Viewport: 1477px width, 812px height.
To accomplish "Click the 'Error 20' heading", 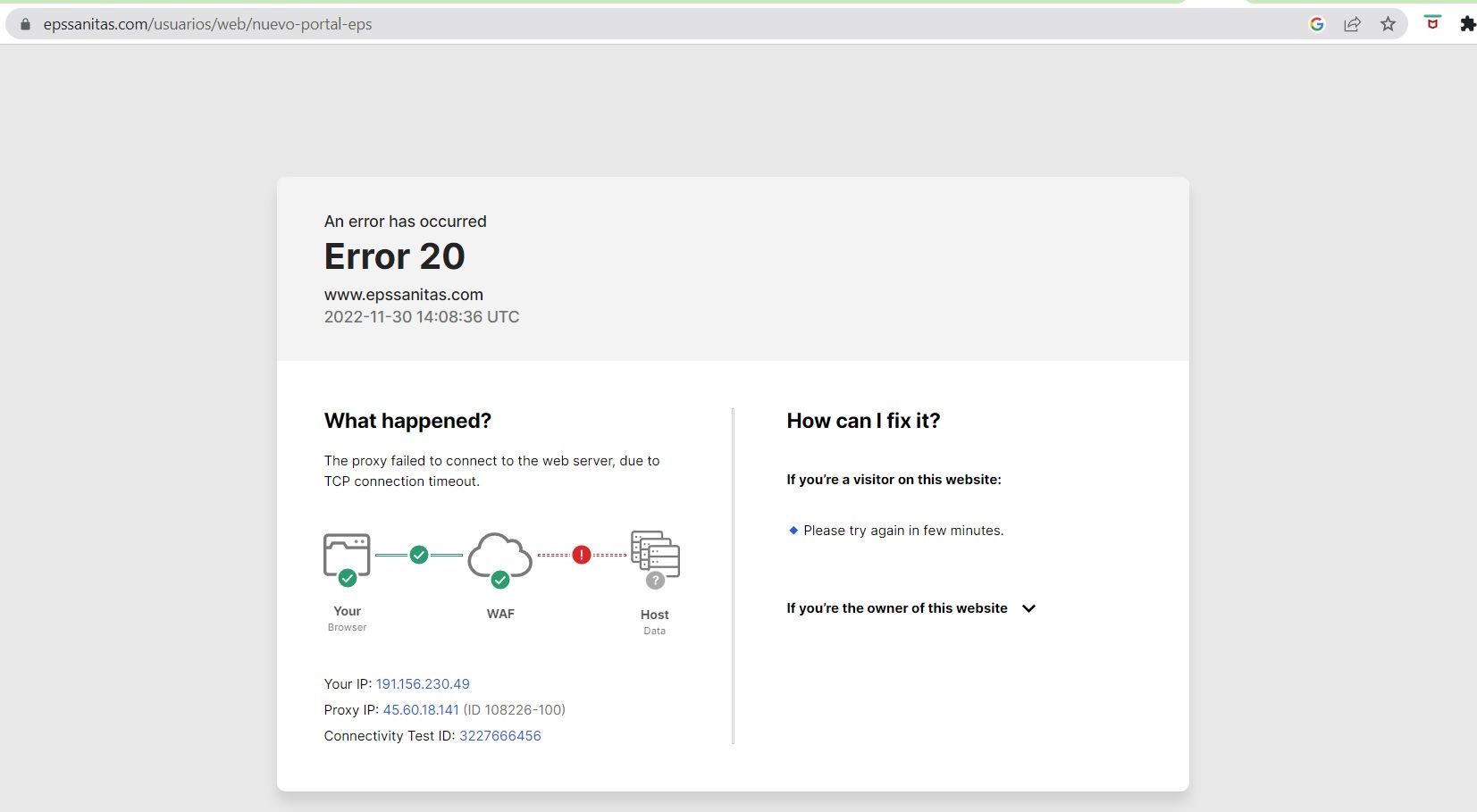I will tap(395, 257).
